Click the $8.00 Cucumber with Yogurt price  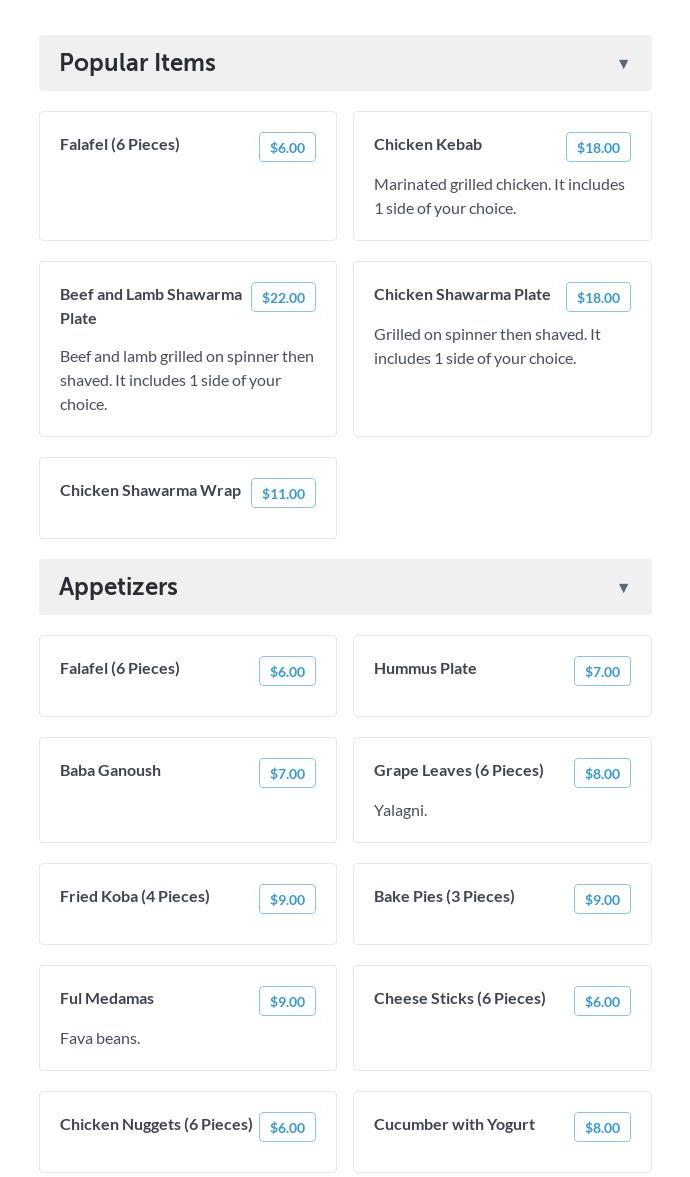click(x=602, y=1127)
